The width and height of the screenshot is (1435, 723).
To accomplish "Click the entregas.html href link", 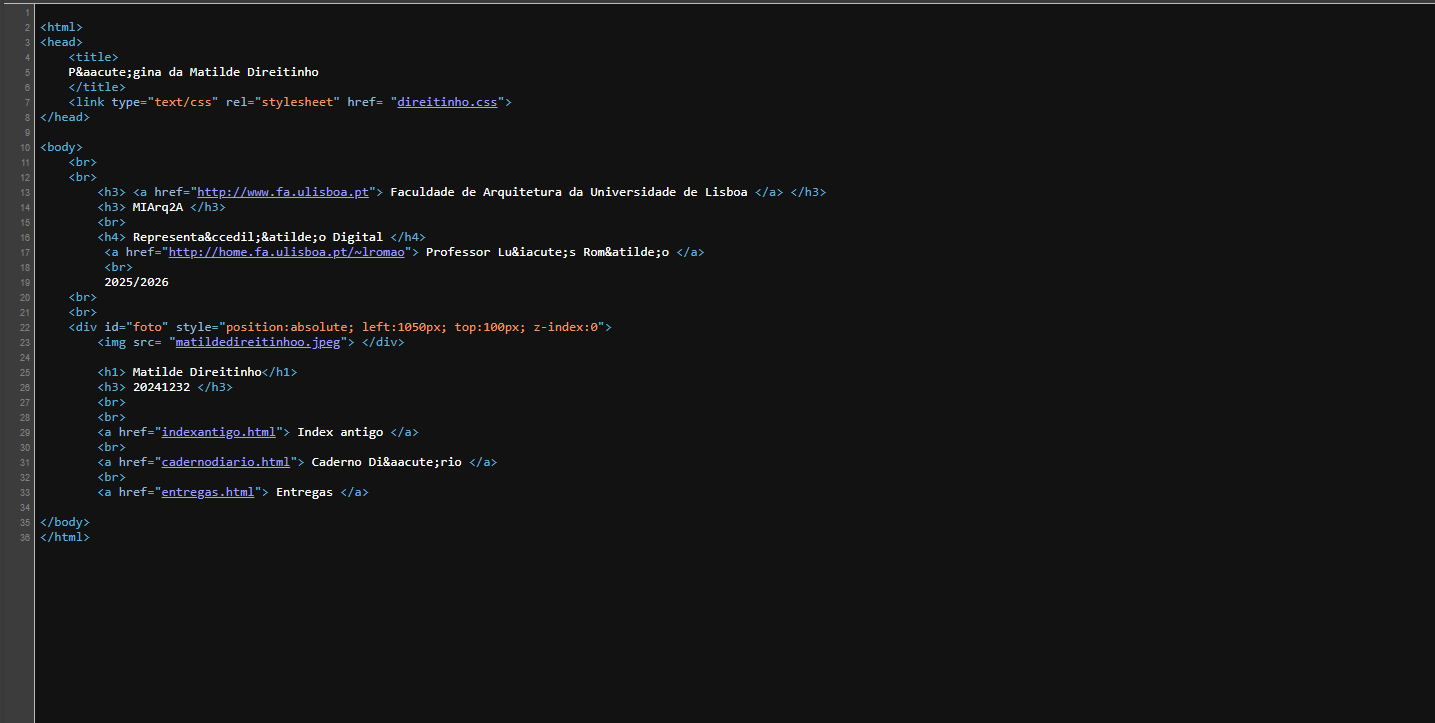I will tap(207, 492).
